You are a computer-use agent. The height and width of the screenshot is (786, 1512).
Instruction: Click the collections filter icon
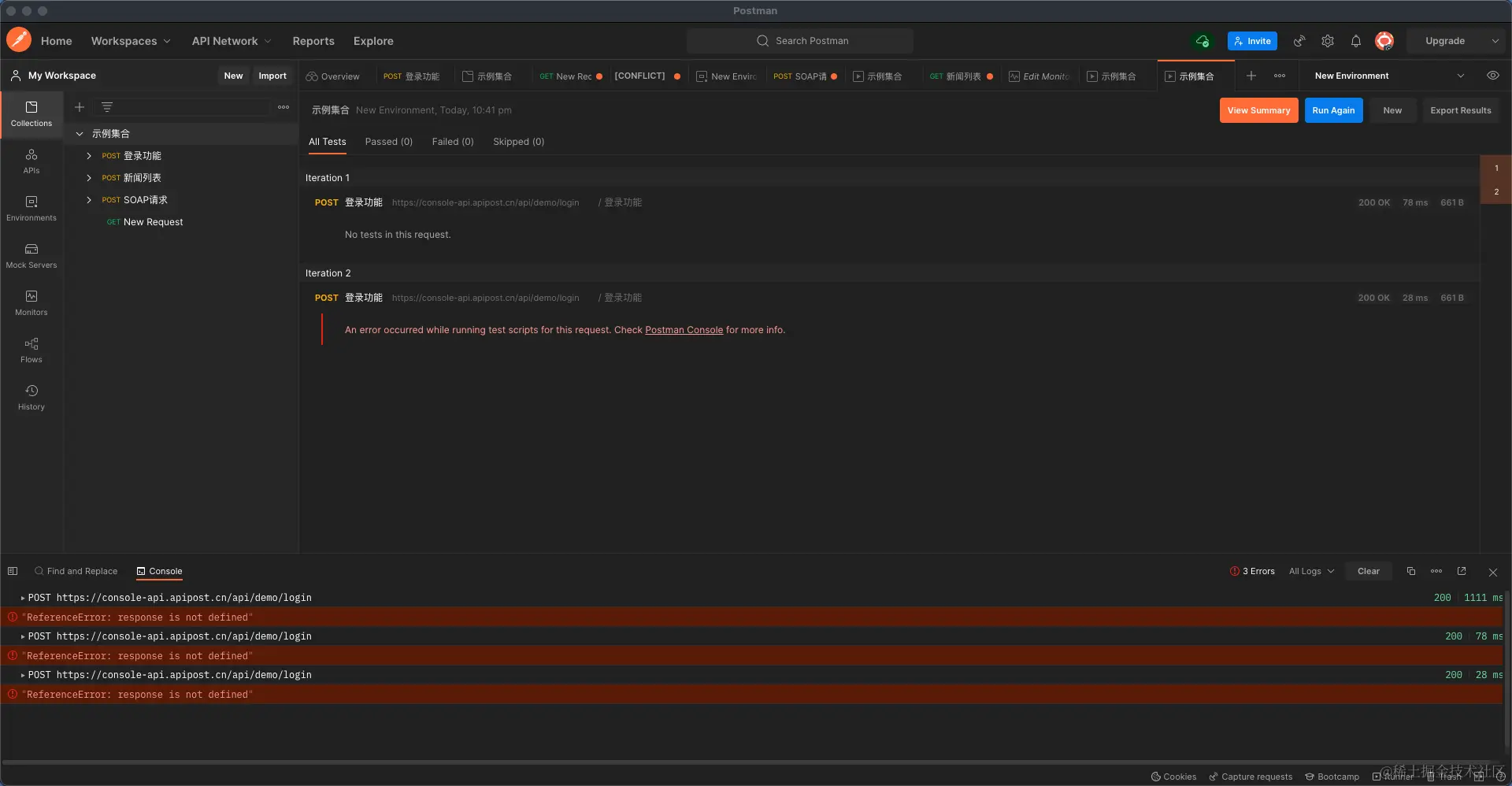(107, 107)
